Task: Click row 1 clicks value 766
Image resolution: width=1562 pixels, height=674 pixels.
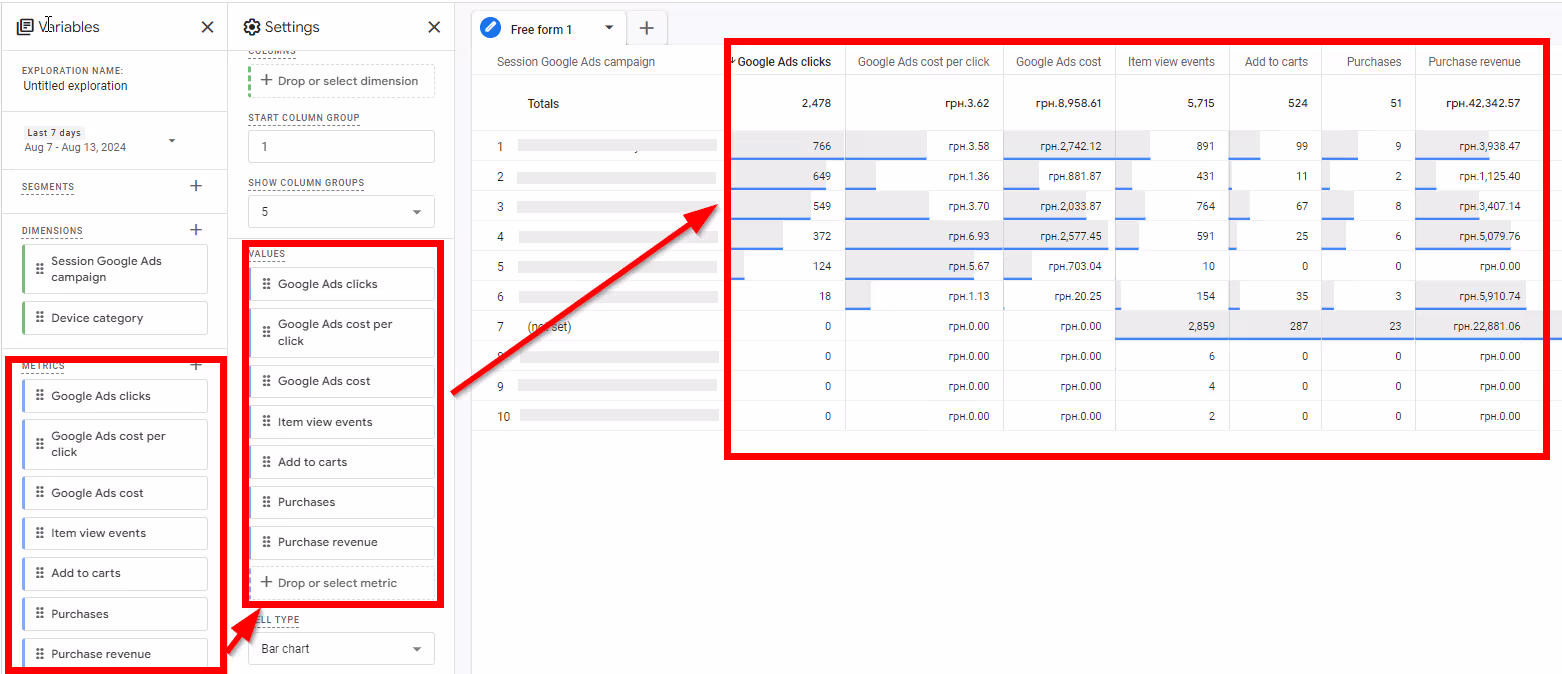Action: click(x=822, y=146)
